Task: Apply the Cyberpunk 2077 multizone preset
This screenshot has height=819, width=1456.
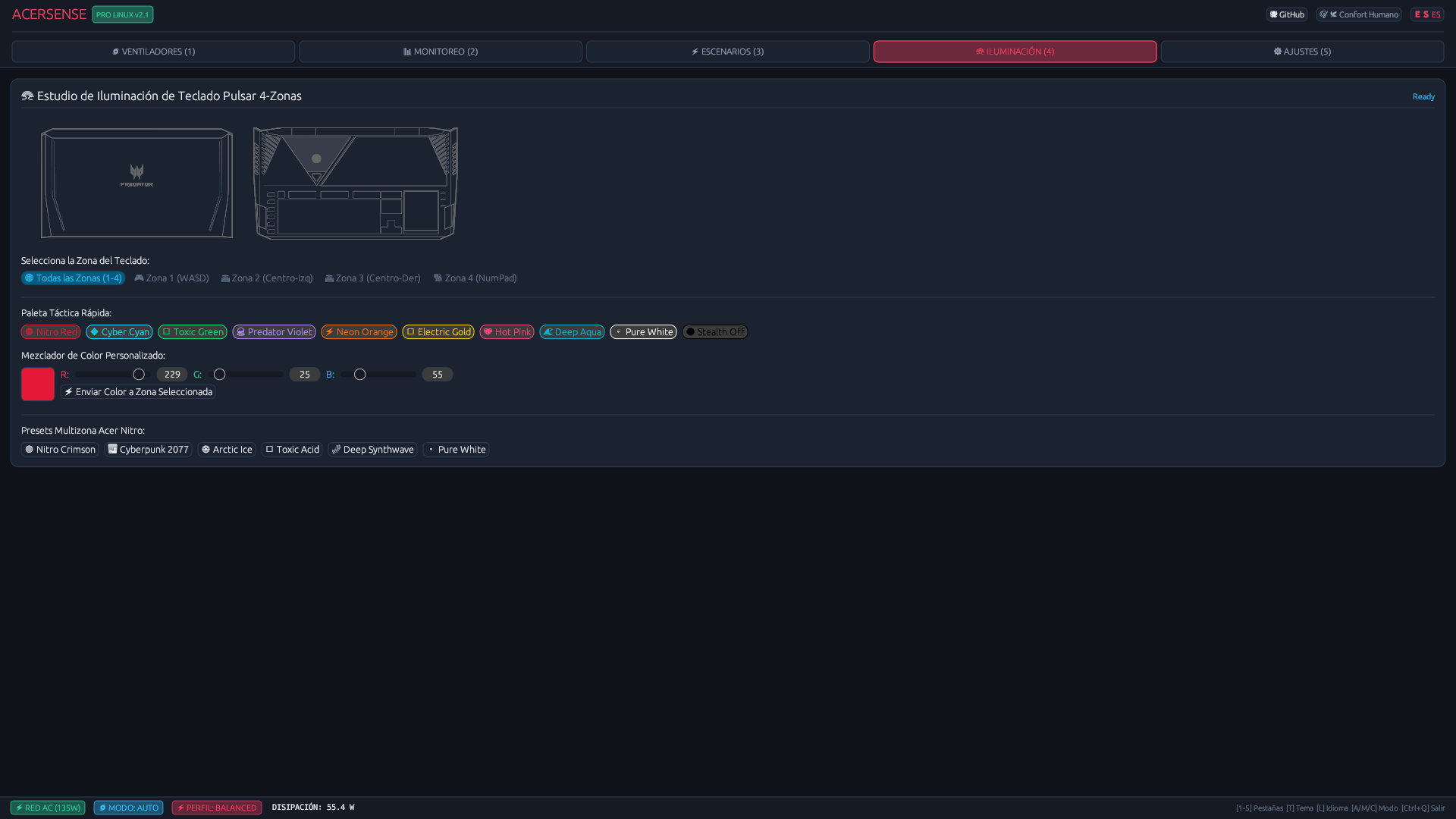Action: click(148, 450)
